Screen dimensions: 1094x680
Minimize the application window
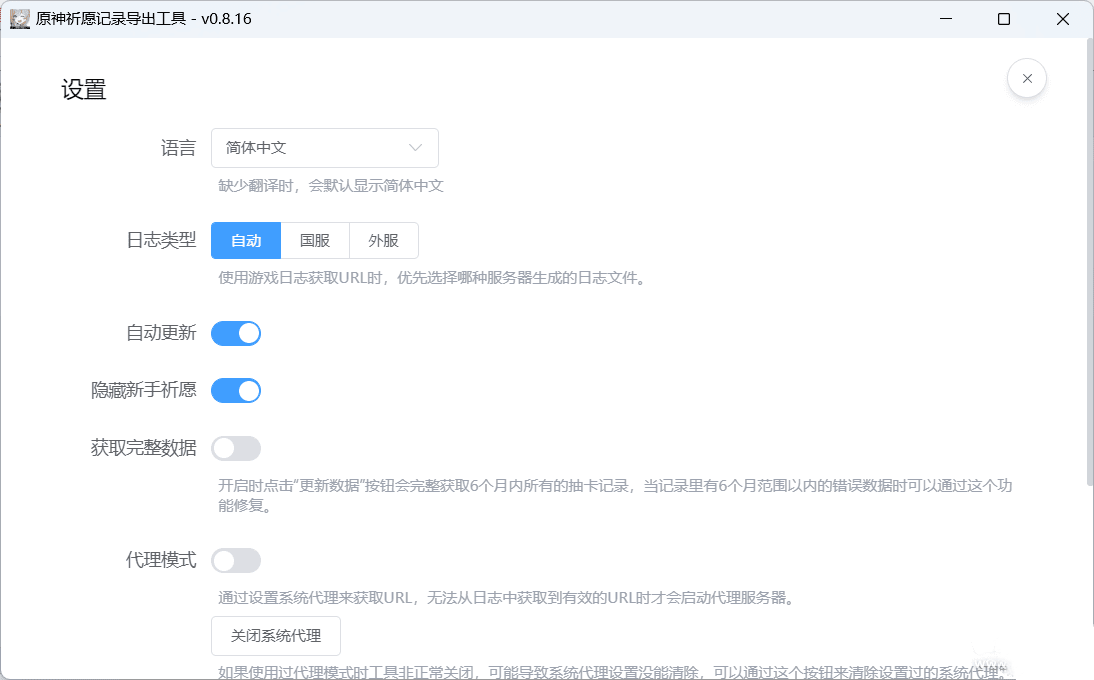pos(947,19)
